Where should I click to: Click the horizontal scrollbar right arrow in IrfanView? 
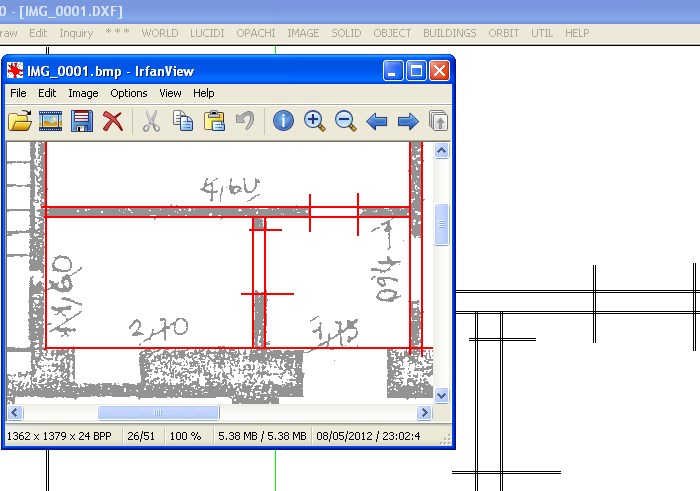(424, 412)
